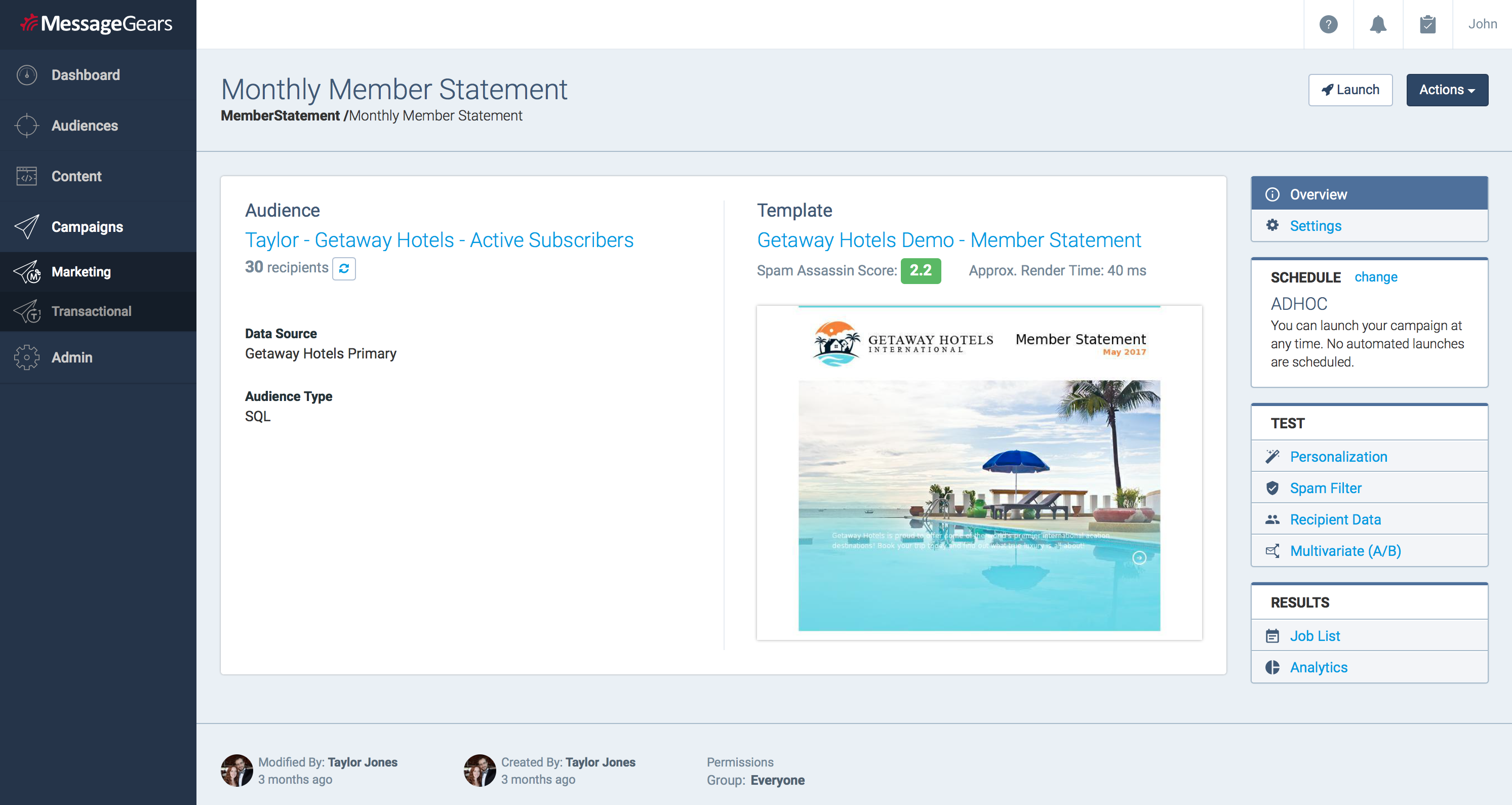This screenshot has height=805, width=1512.
Task: Open the notifications bell
Action: tap(1378, 24)
